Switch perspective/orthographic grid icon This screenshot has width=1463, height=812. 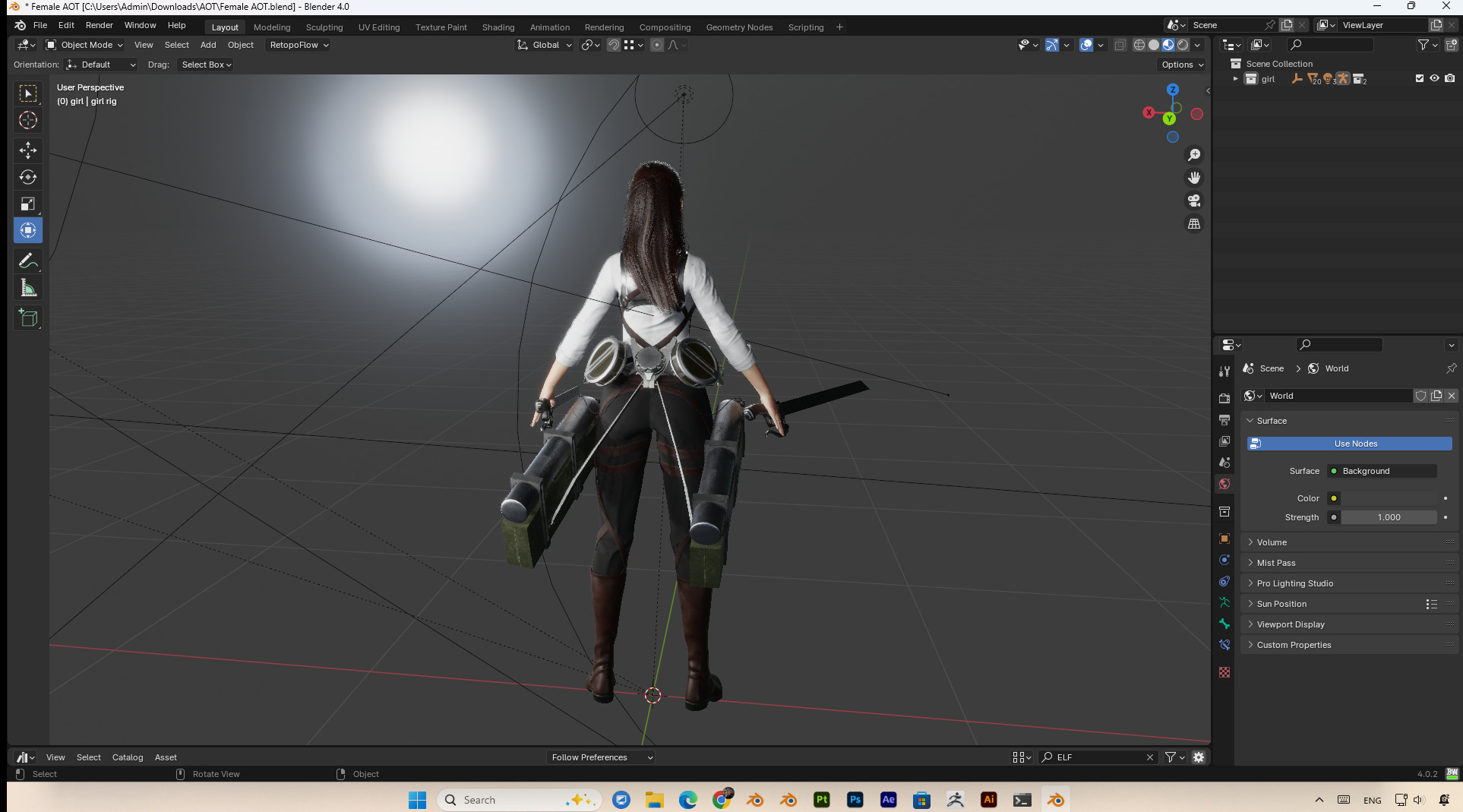(x=1194, y=223)
